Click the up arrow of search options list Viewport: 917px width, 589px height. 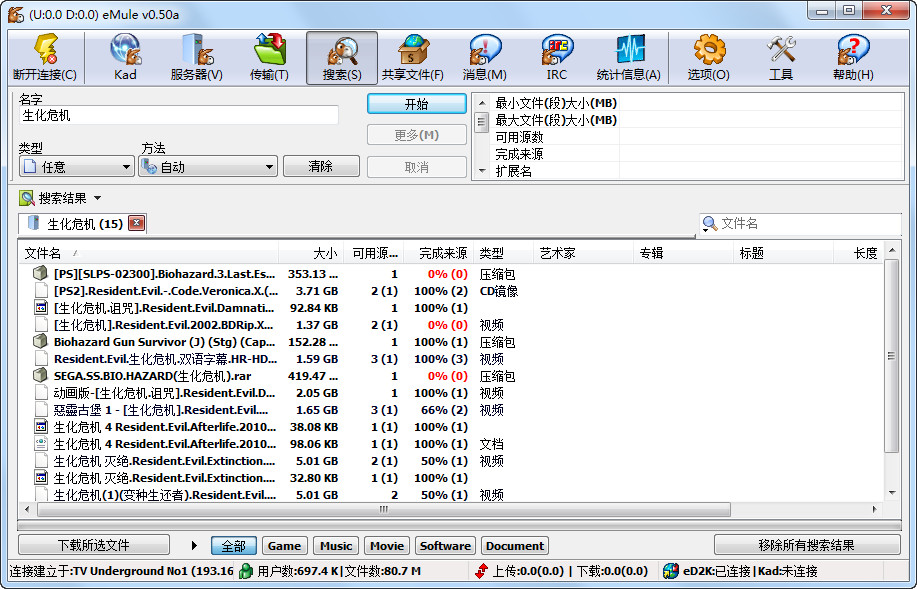pos(482,103)
